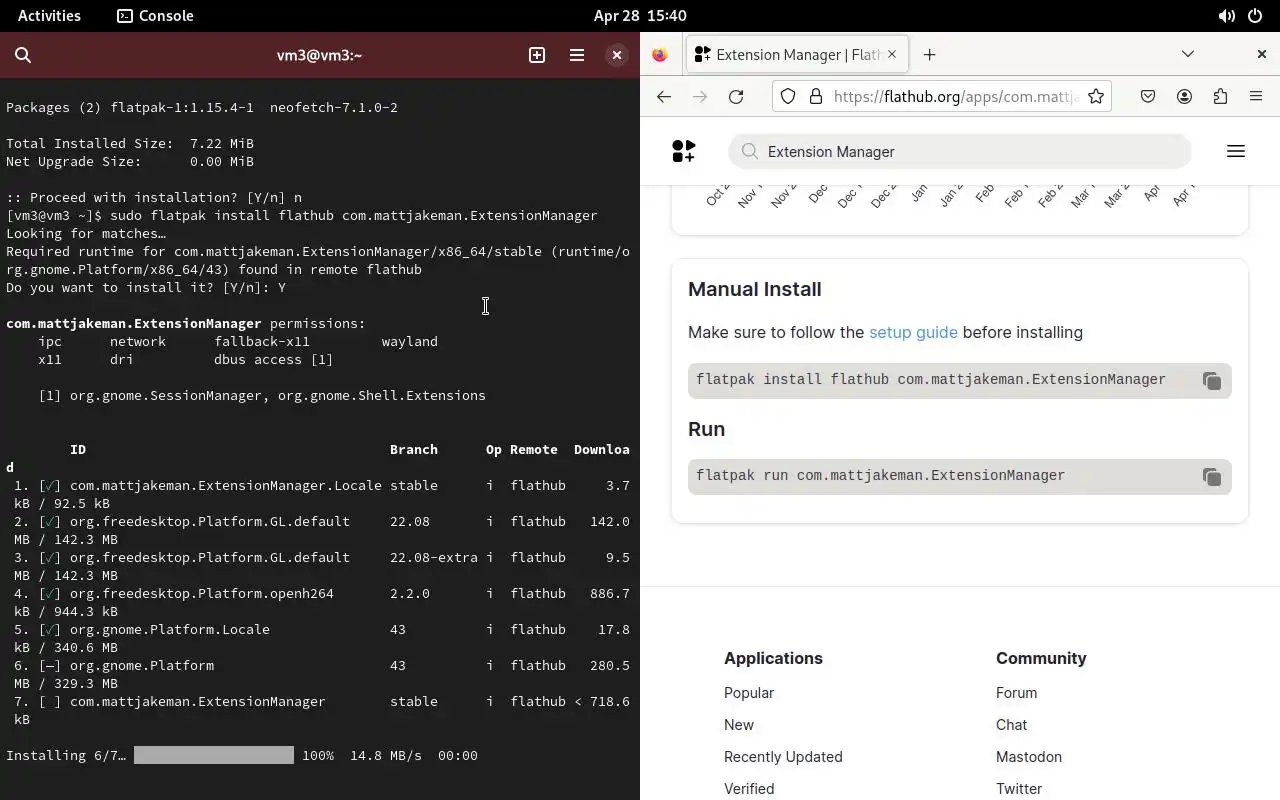Open the Popular applications link
Image resolution: width=1280 pixels, height=800 pixels.
[x=749, y=693]
